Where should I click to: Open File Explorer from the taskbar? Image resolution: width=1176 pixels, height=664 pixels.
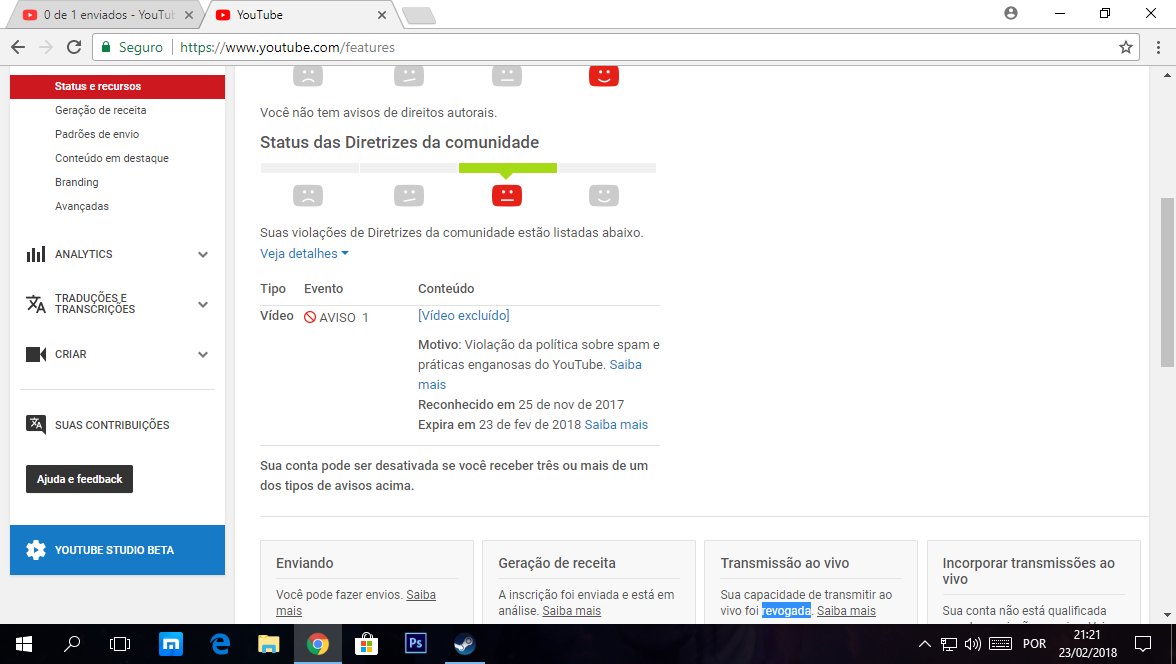pyautogui.click(x=268, y=644)
